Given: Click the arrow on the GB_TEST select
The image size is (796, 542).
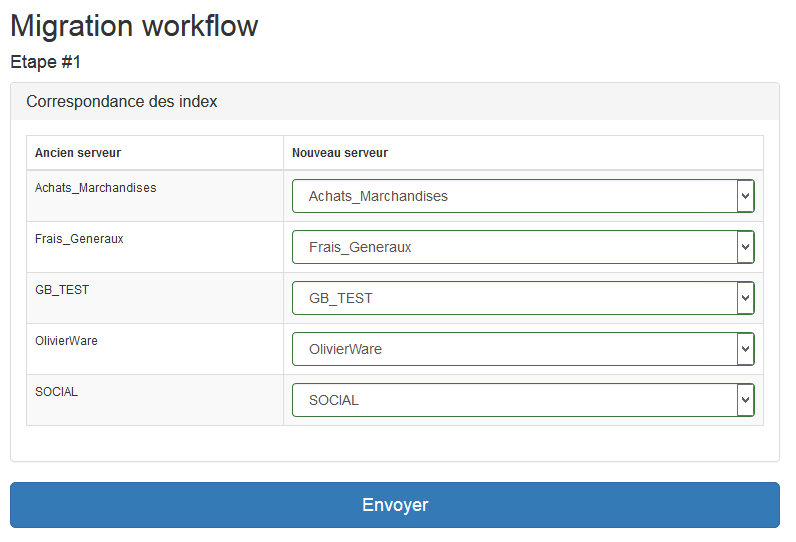Looking at the screenshot, I should click(x=745, y=298).
